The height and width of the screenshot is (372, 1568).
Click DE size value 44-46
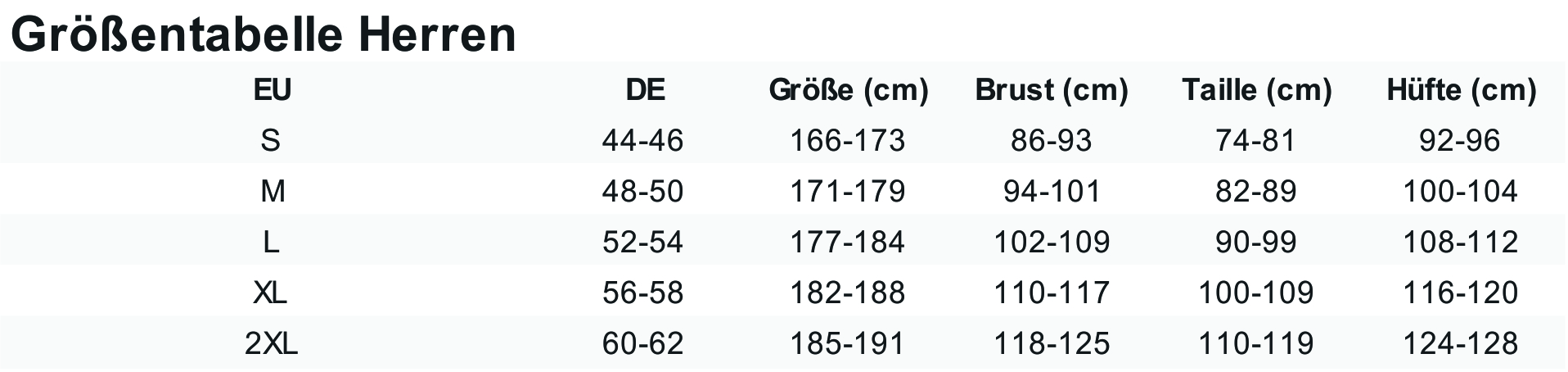(x=642, y=141)
